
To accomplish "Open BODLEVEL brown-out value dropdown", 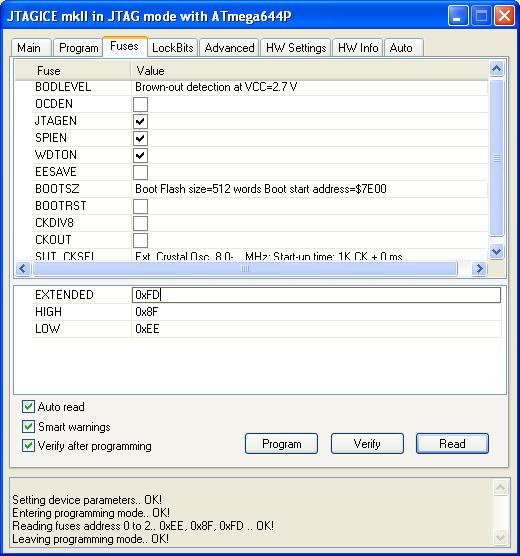I will 309,87.
